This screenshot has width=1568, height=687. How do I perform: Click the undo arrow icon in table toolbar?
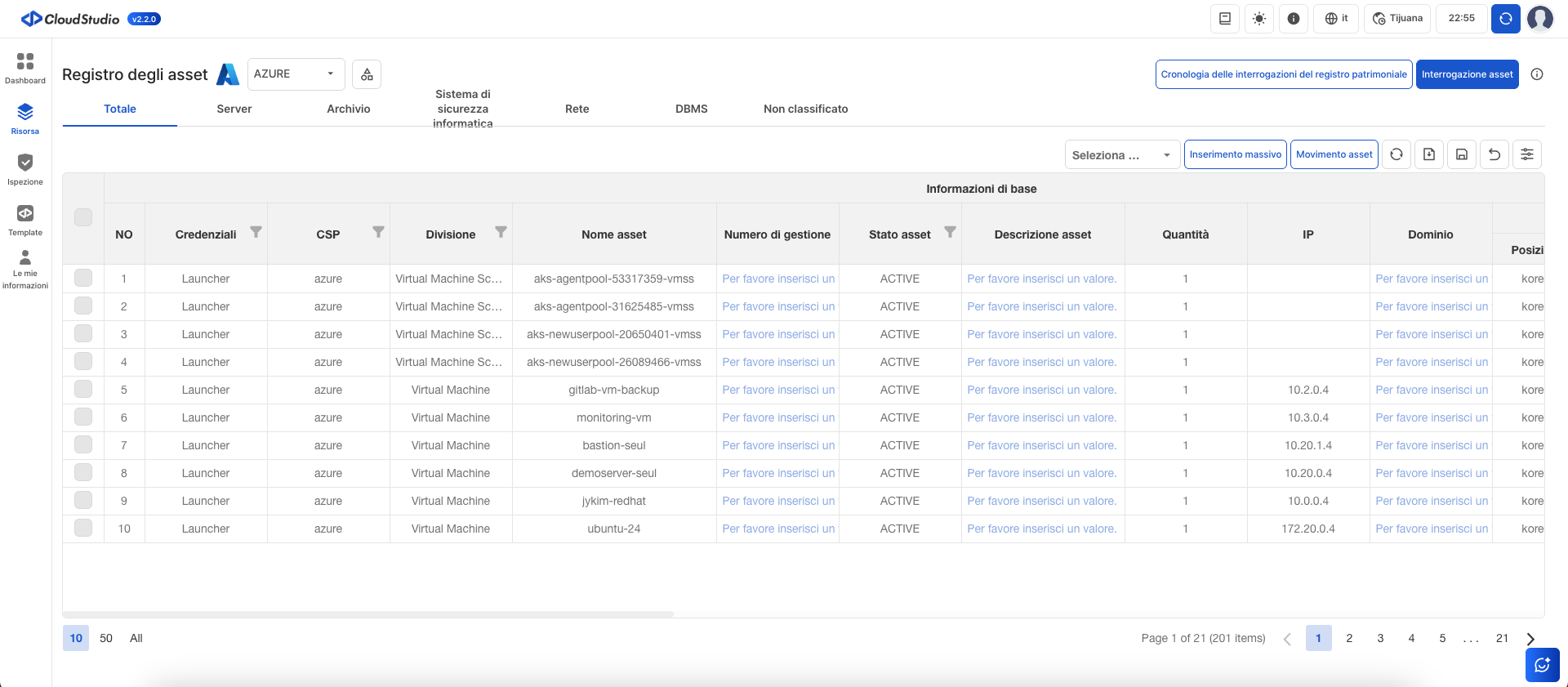[1494, 154]
